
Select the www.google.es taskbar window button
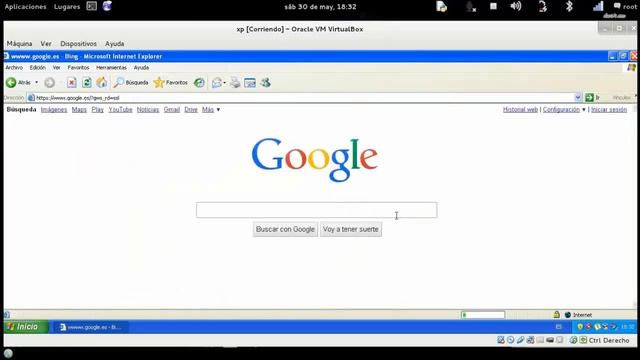[x=91, y=327]
